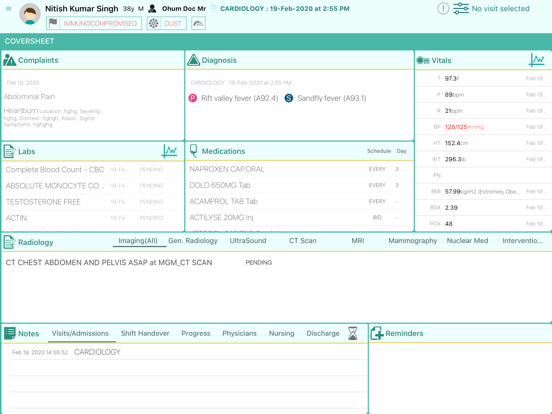Open the Shift Handover notes tab
The height and width of the screenshot is (414, 552).
coord(145,333)
